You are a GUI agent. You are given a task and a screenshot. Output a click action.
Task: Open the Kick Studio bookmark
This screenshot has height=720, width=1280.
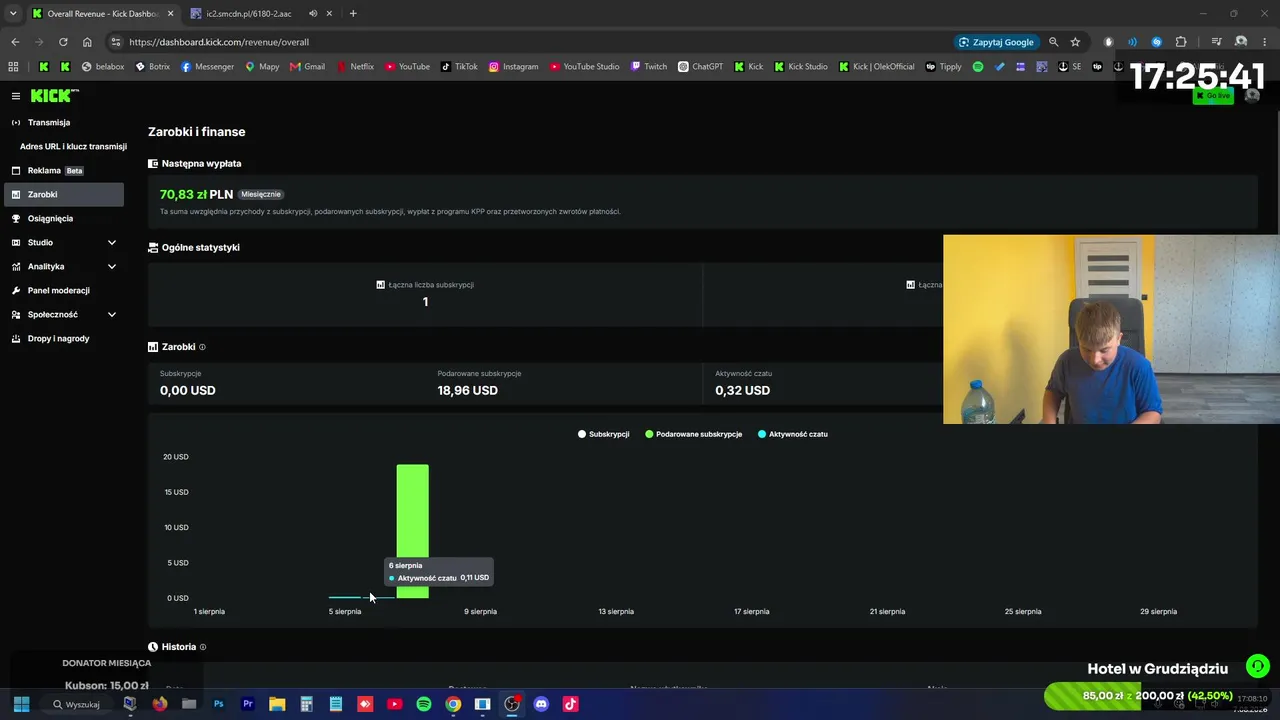801,67
